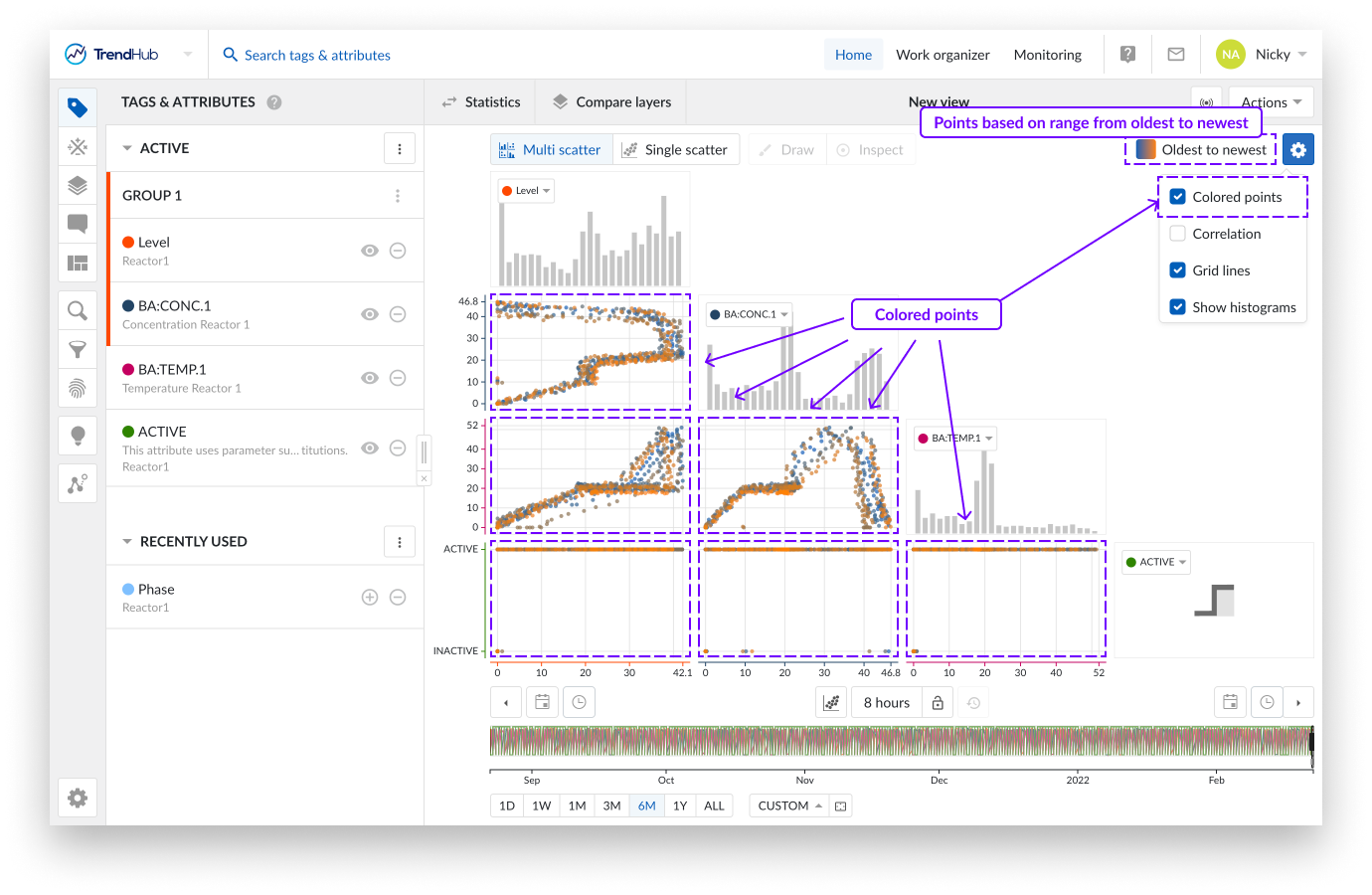Click the Compare layers button
Image resolution: width=1372 pixels, height=895 pixels.
pyautogui.click(x=611, y=102)
